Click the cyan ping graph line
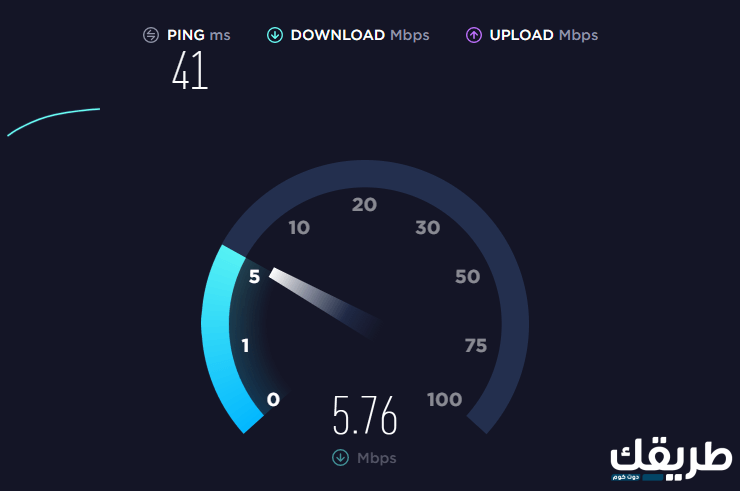Viewport: 740px width, 491px height. pyautogui.click(x=53, y=122)
